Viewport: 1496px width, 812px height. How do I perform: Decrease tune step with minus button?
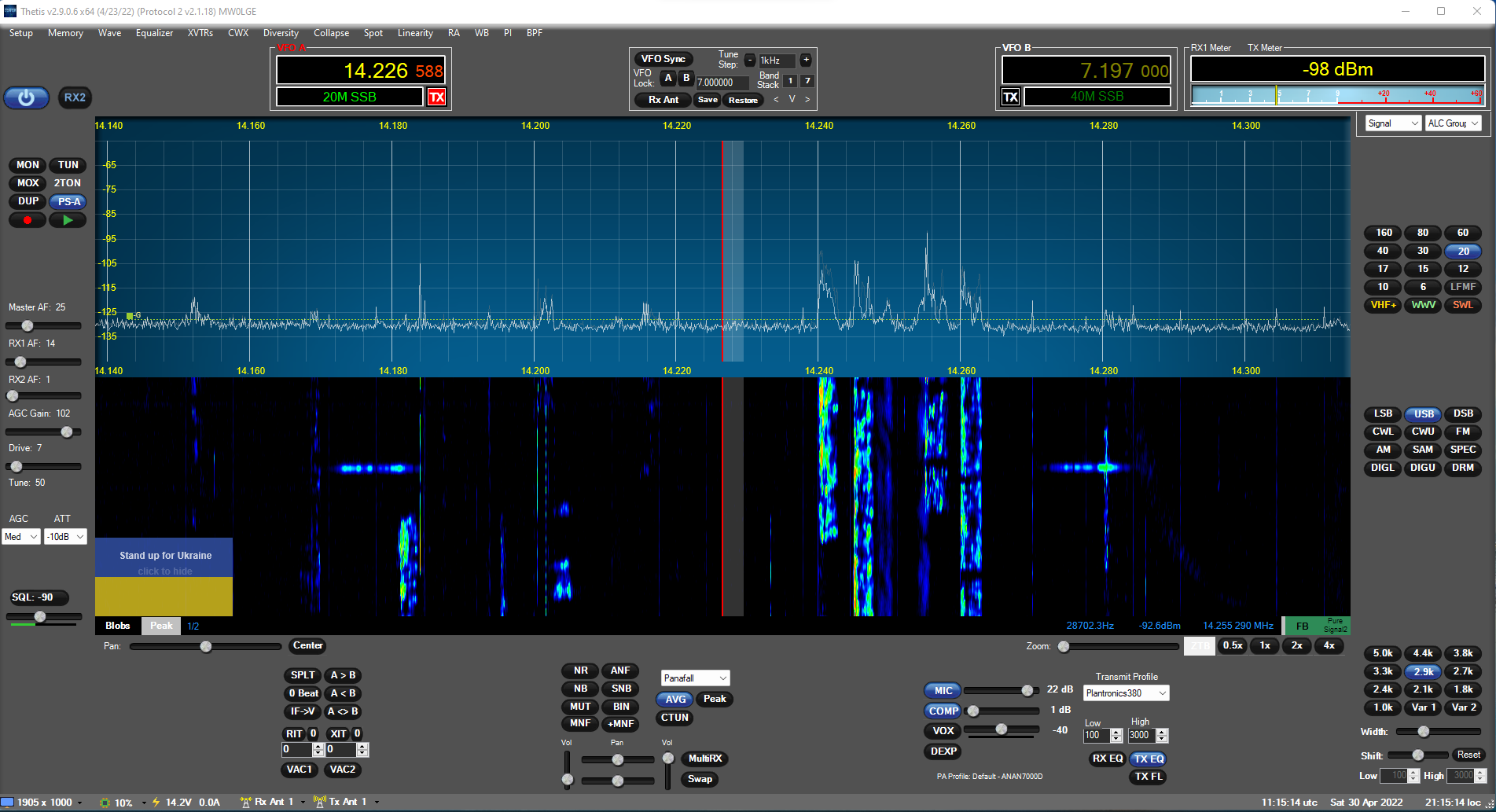pyautogui.click(x=750, y=60)
